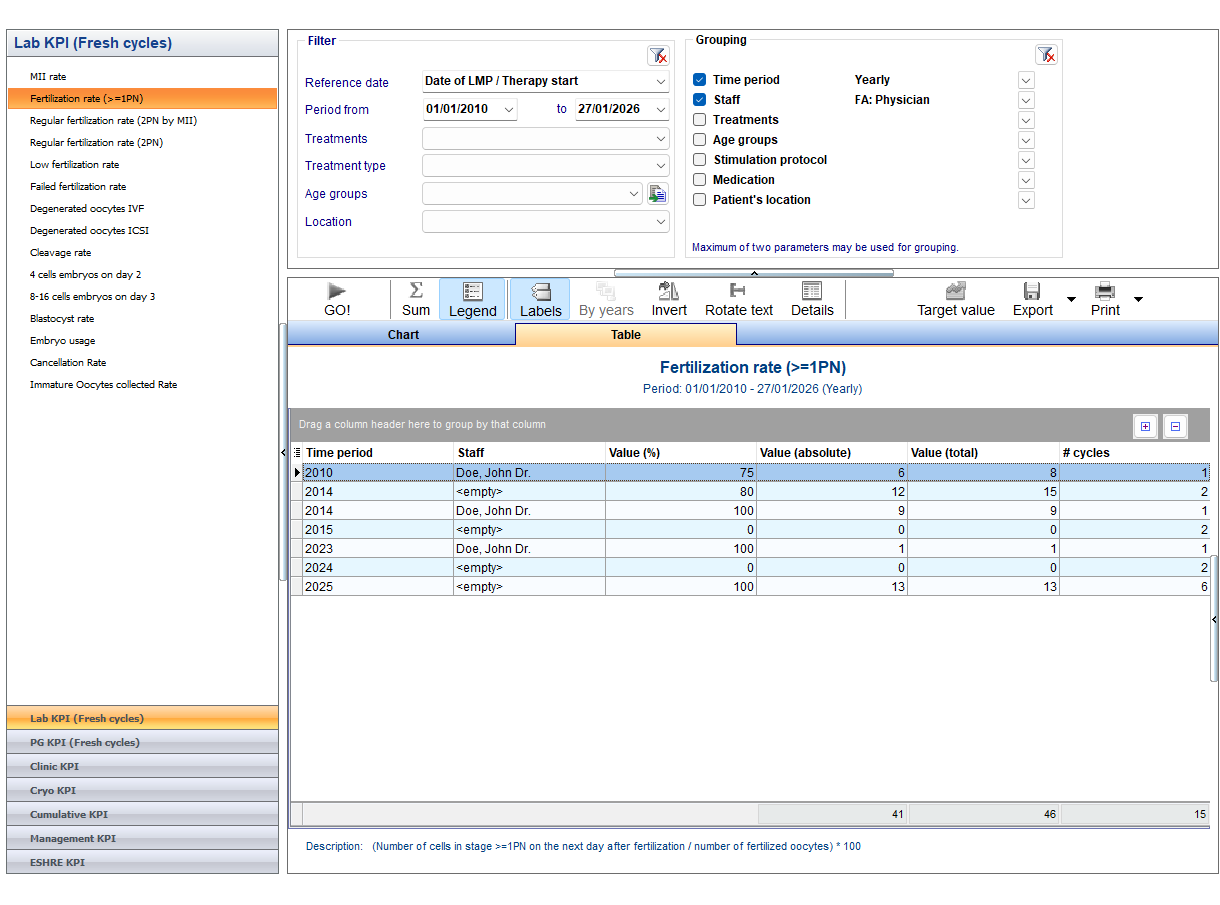Expand the Staff FA: Physician grouping options
1220x905 pixels.
point(1026,100)
